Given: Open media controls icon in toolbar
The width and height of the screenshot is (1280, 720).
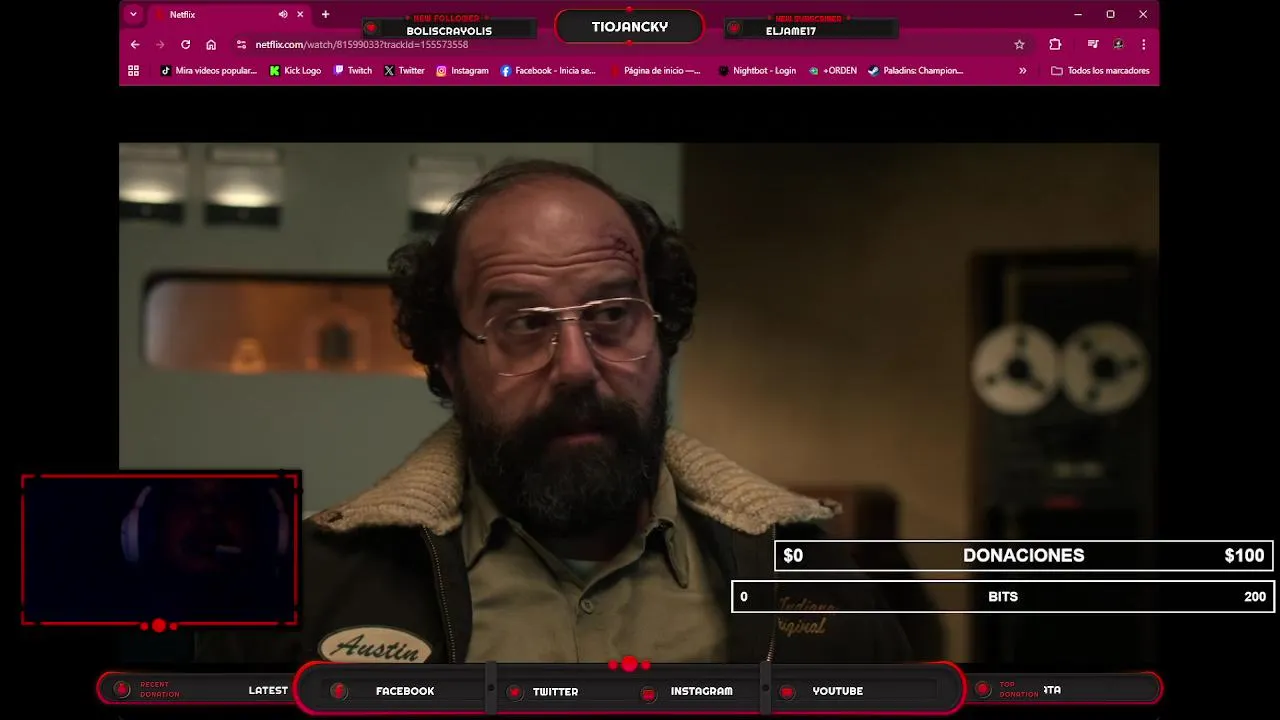Looking at the screenshot, I should [1093, 44].
